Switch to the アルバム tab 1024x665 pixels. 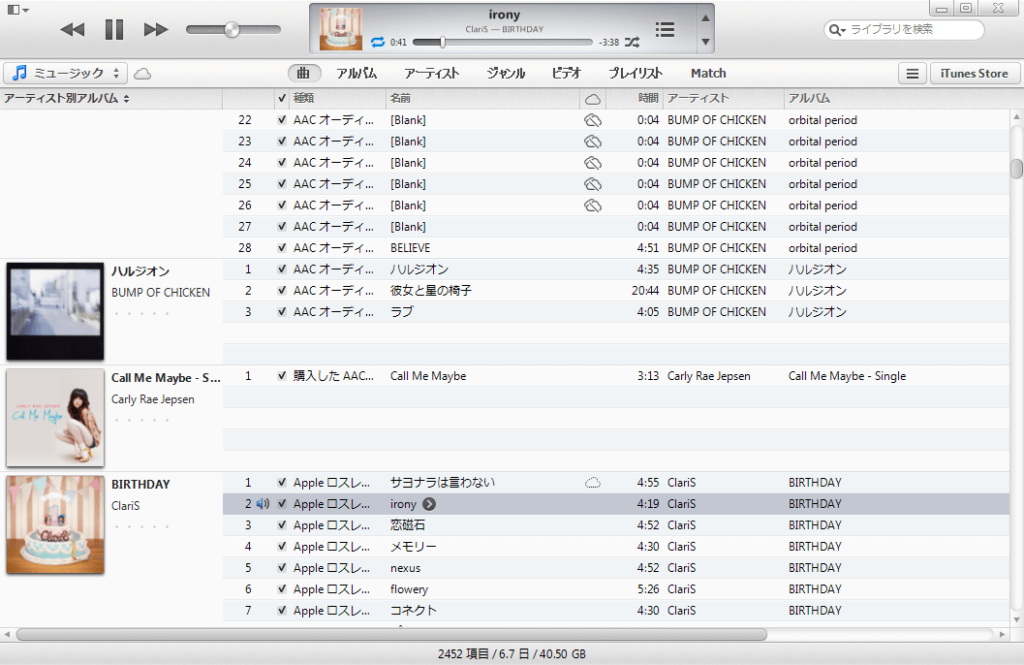[x=357, y=73]
